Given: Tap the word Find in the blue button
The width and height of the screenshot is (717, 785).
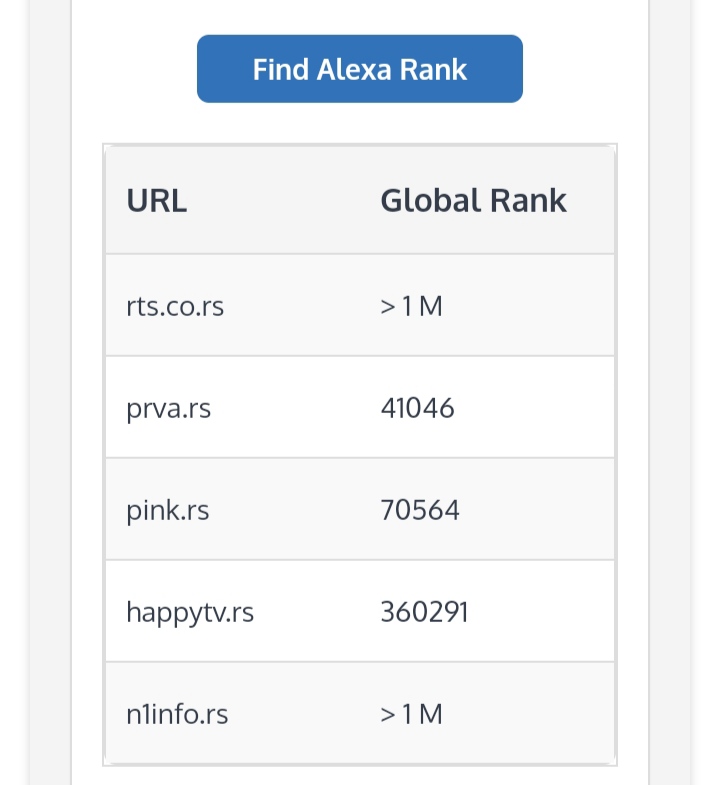Looking at the screenshot, I should coord(281,69).
